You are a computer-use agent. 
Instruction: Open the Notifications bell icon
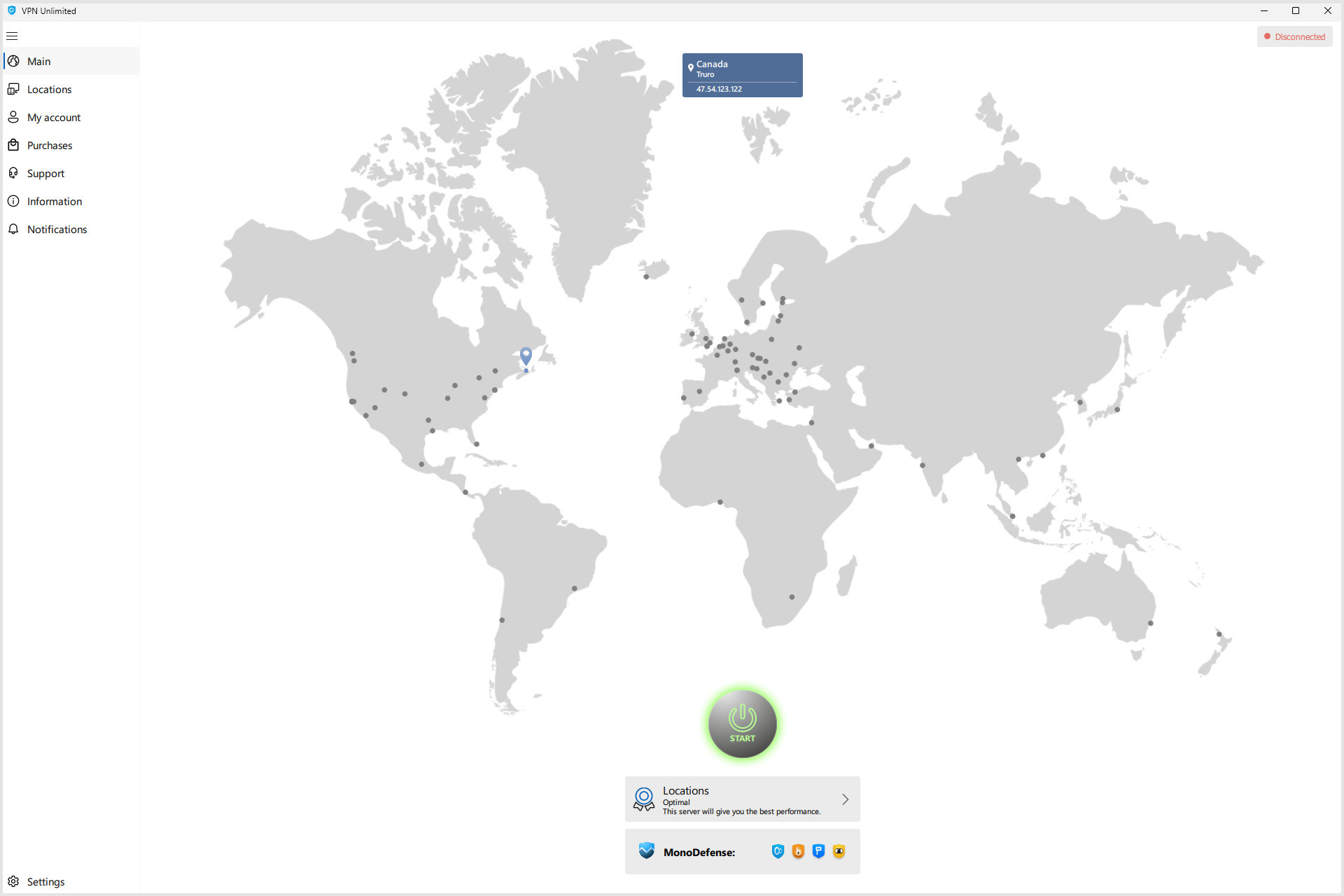point(14,229)
